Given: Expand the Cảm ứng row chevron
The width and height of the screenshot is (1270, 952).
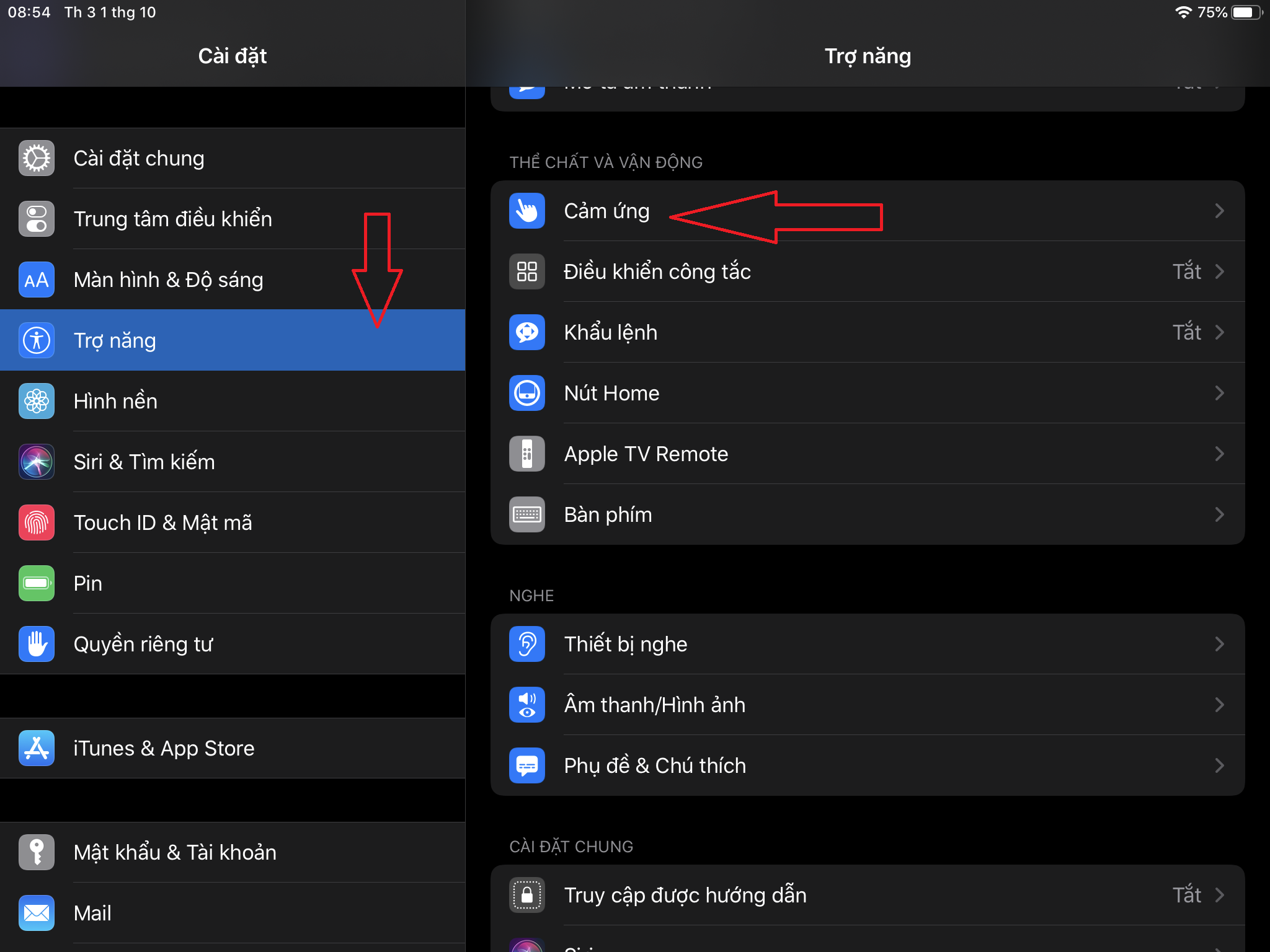Looking at the screenshot, I should 1219,211.
